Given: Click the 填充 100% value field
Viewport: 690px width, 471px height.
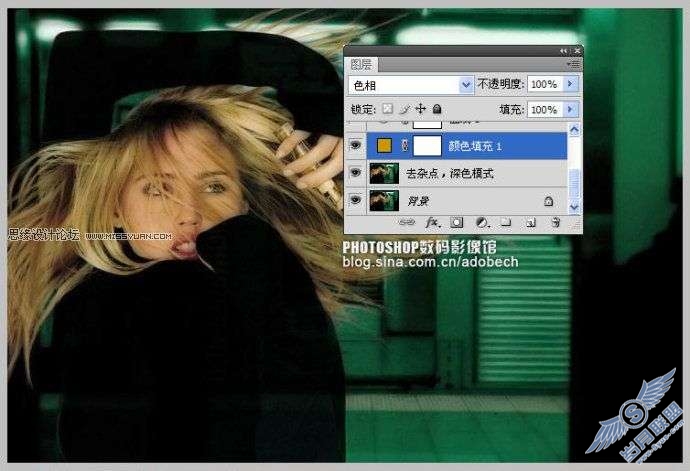Looking at the screenshot, I should (x=546, y=109).
